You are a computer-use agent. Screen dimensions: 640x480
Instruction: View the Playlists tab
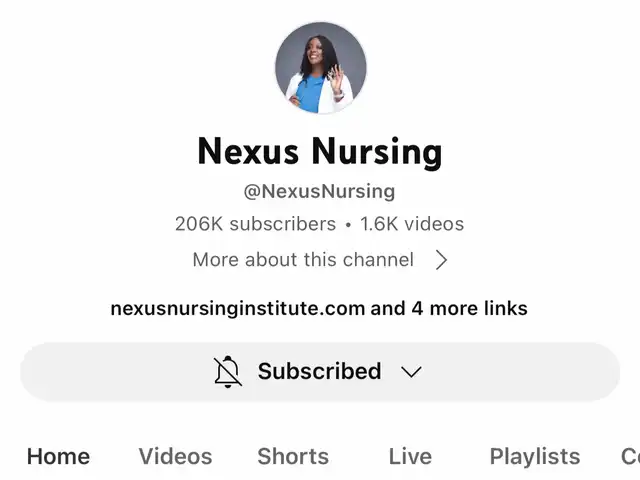click(x=535, y=456)
